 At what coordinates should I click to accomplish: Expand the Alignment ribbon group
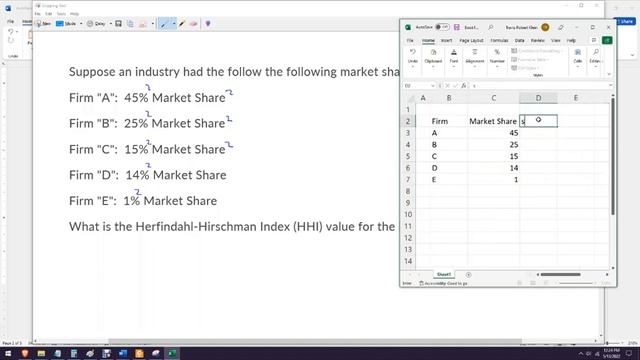475,57
